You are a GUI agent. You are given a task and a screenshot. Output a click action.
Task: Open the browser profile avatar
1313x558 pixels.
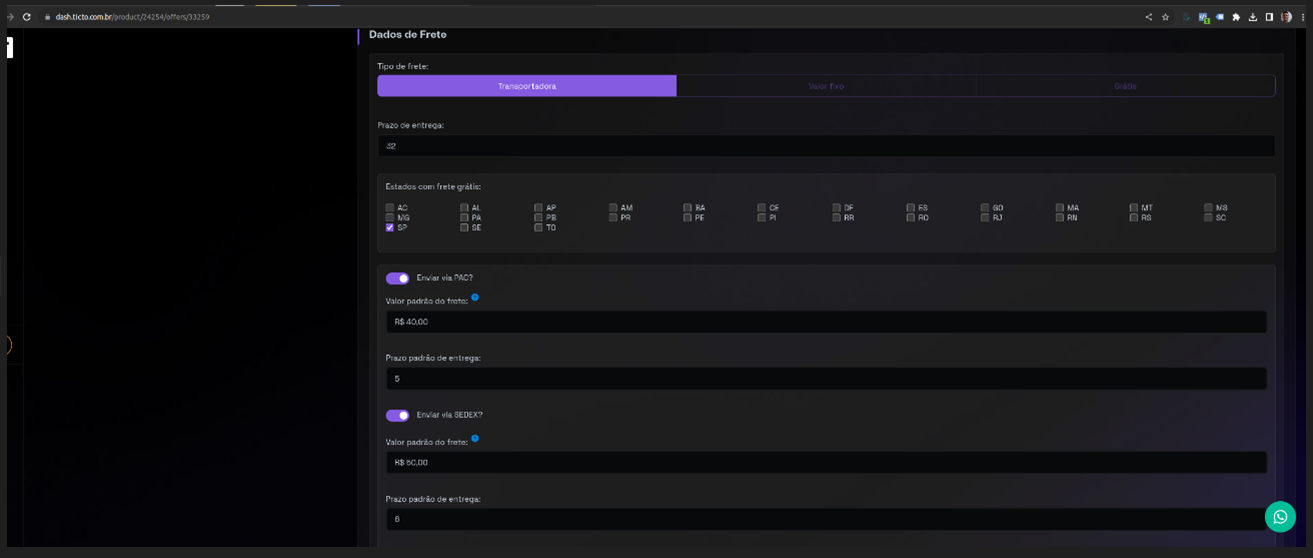[1286, 17]
